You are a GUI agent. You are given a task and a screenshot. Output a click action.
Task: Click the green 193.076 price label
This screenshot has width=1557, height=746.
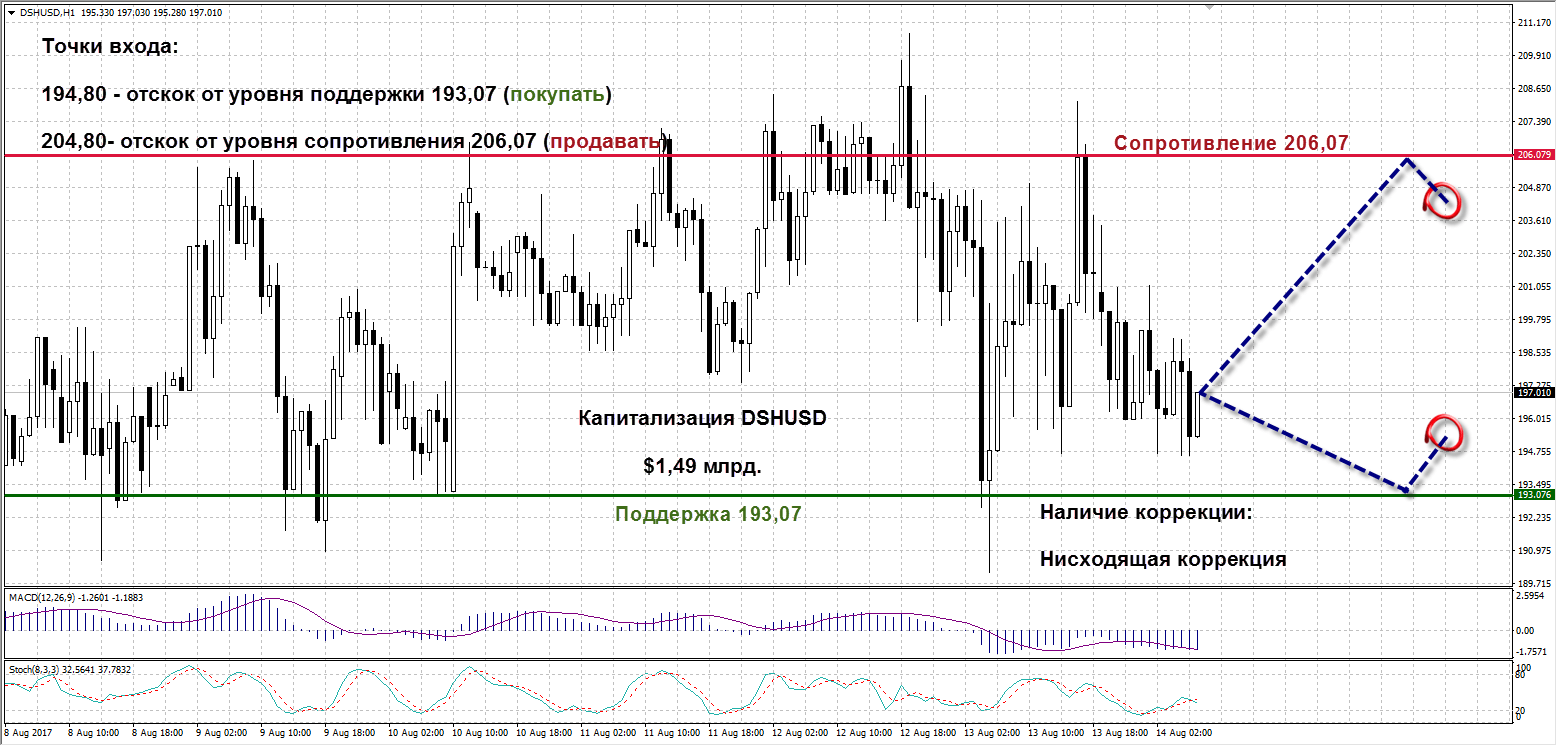pyautogui.click(x=1533, y=495)
